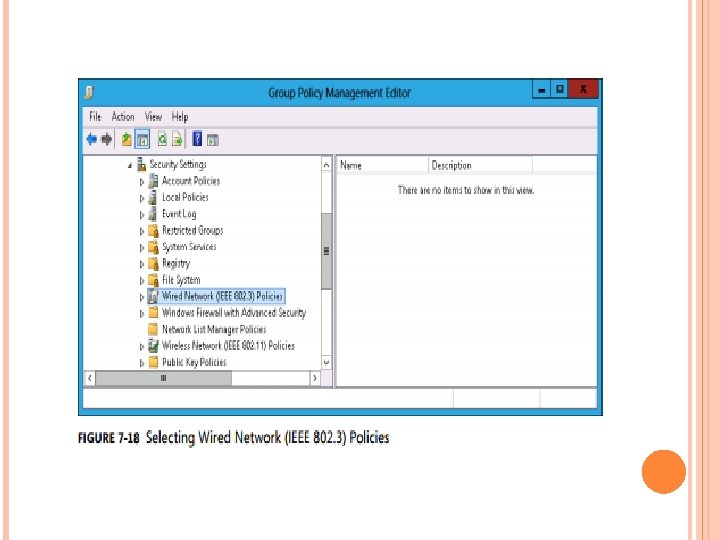Click the Wired Network policies icon
The width and height of the screenshot is (720, 540).
click(153, 297)
